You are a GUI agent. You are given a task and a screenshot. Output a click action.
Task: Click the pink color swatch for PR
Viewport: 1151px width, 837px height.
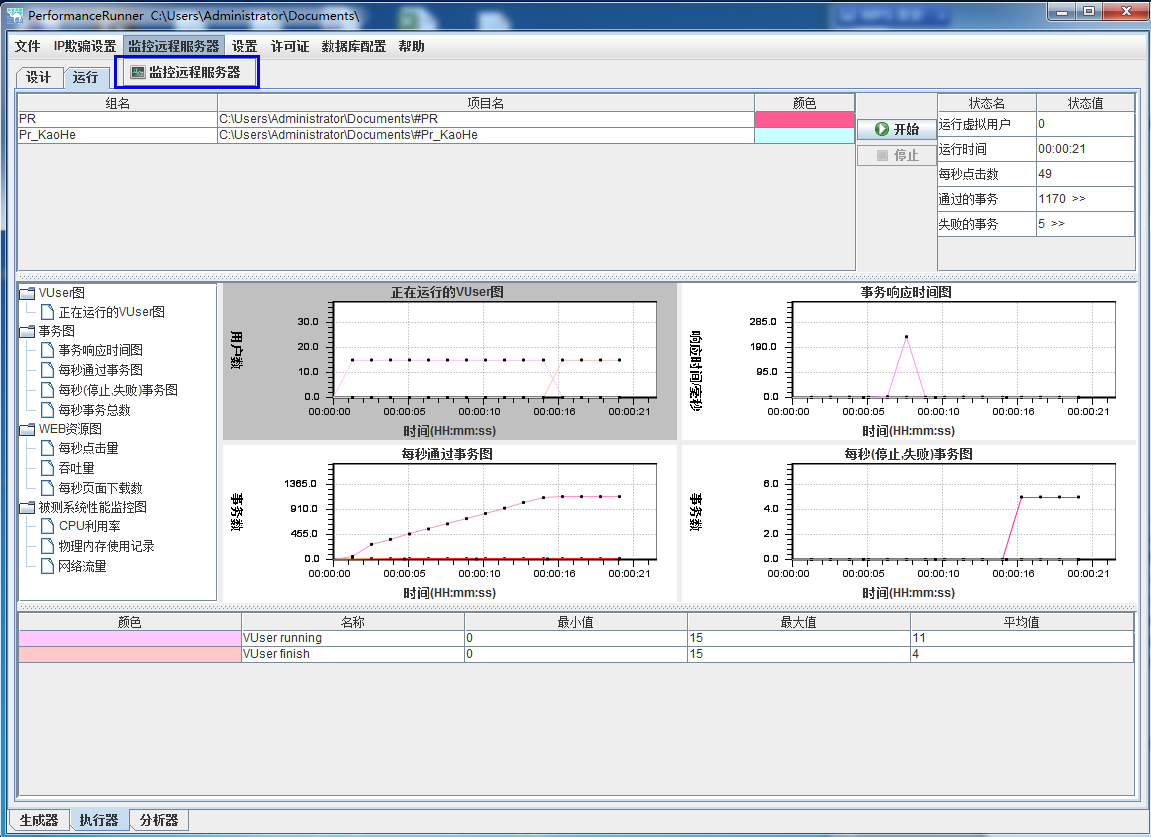(x=804, y=119)
